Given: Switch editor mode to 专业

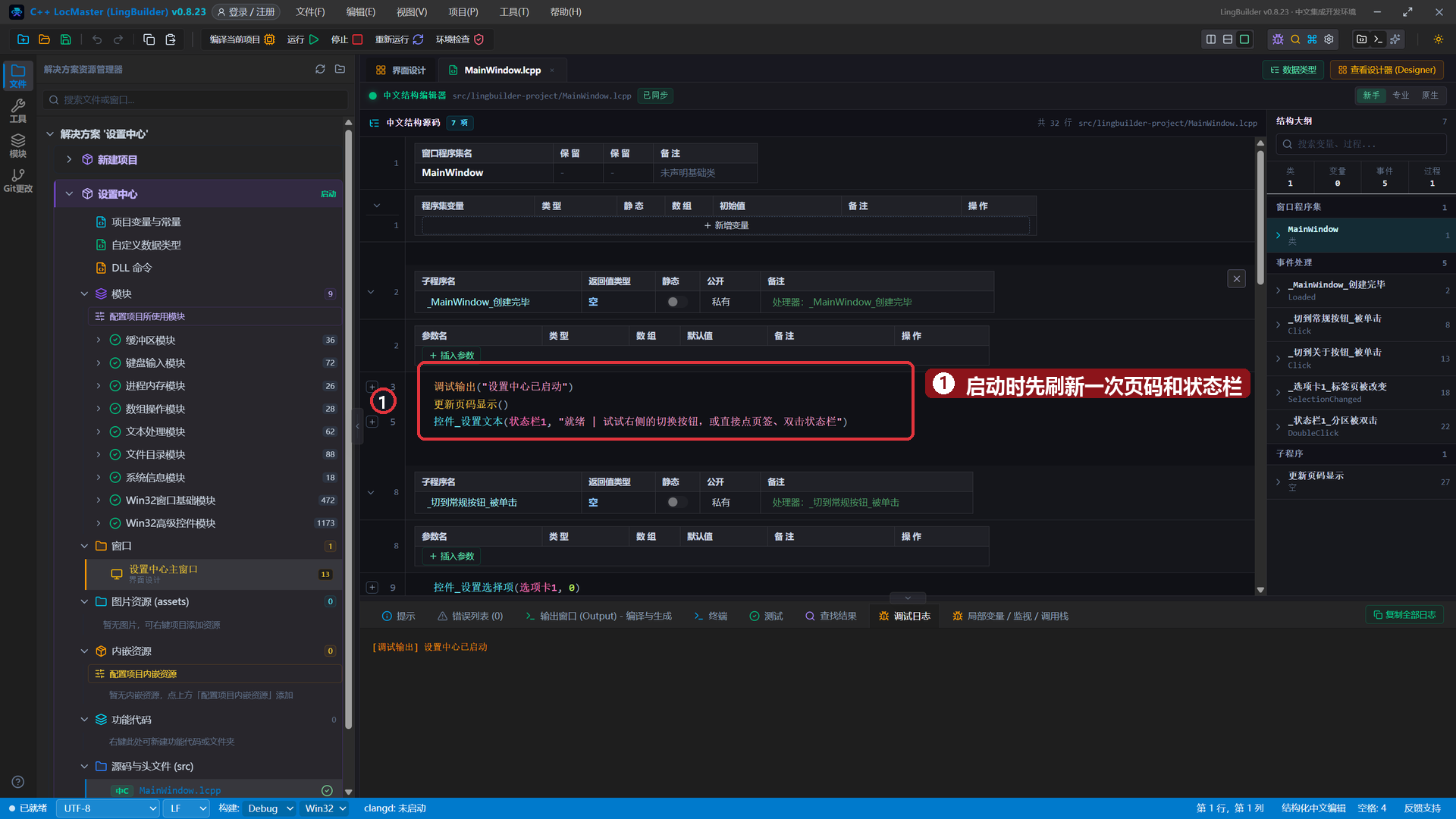Looking at the screenshot, I should point(1401,96).
